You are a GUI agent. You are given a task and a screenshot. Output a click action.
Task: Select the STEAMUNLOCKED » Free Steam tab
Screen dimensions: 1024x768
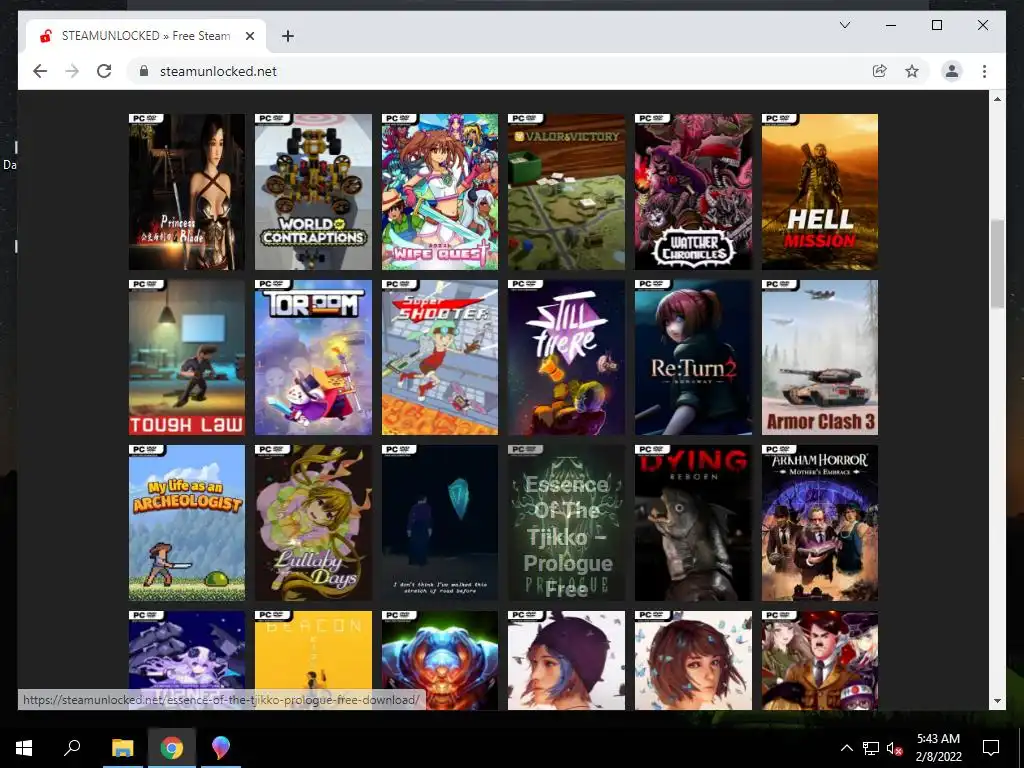click(x=146, y=36)
